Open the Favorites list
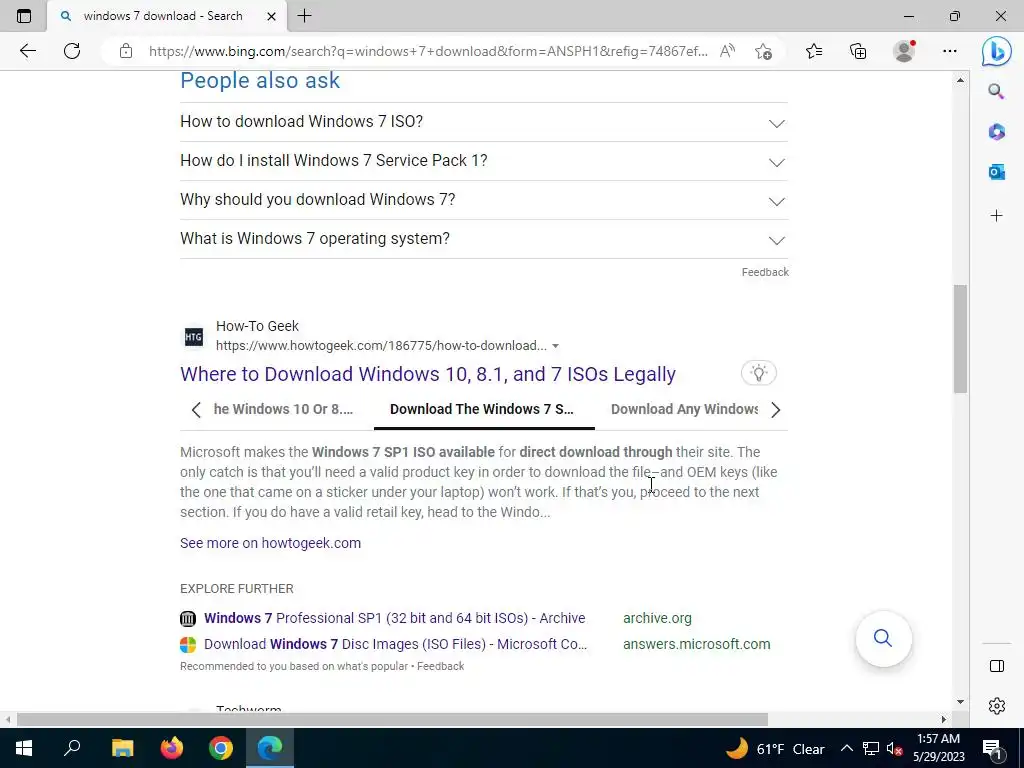The image size is (1024, 768). [x=814, y=51]
